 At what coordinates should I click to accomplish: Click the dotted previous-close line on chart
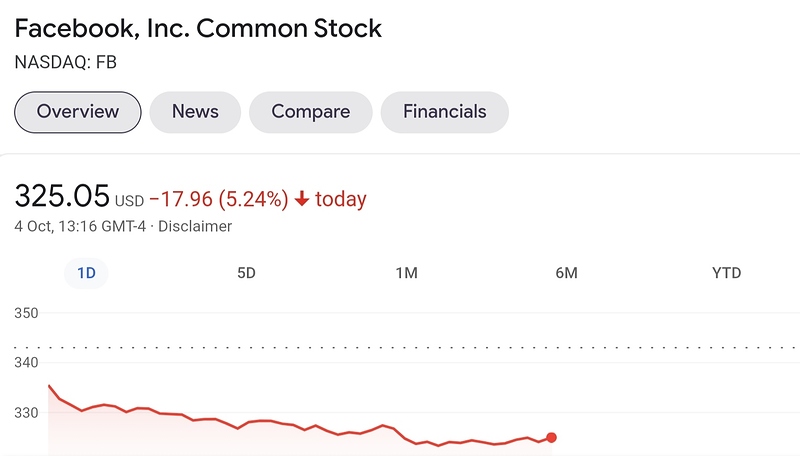[x=400, y=347]
